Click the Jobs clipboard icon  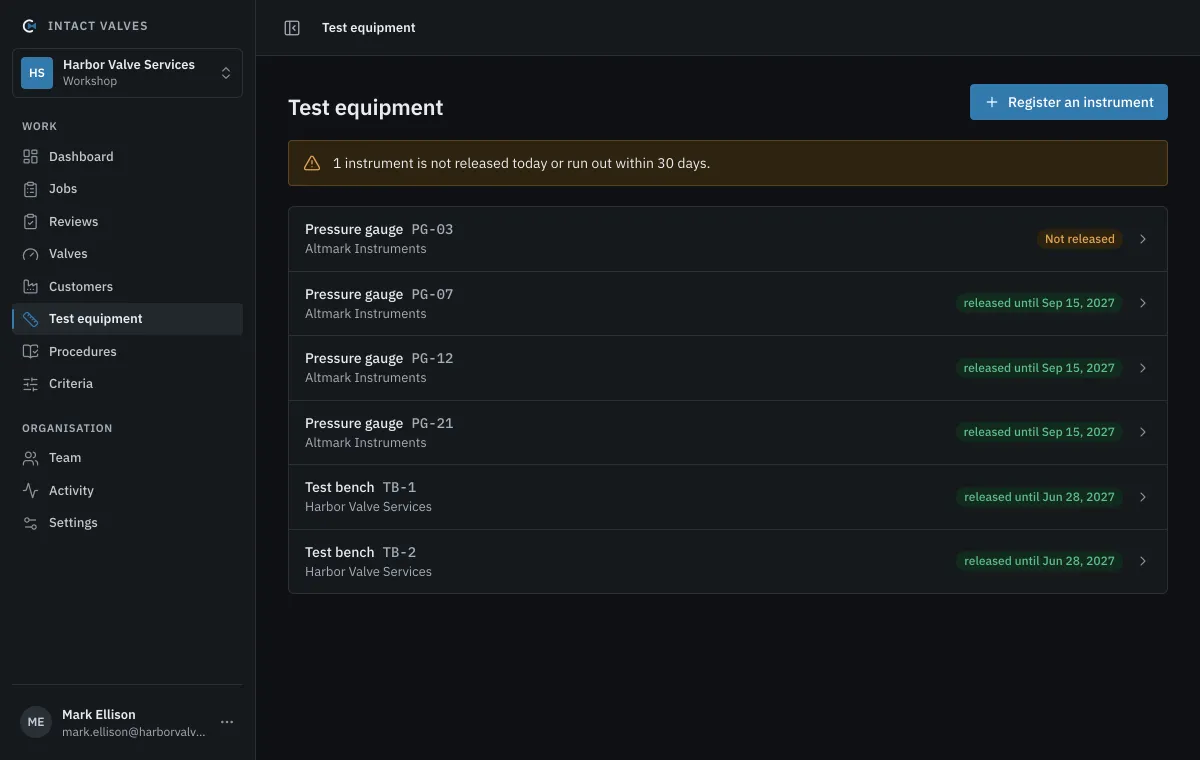pos(30,189)
